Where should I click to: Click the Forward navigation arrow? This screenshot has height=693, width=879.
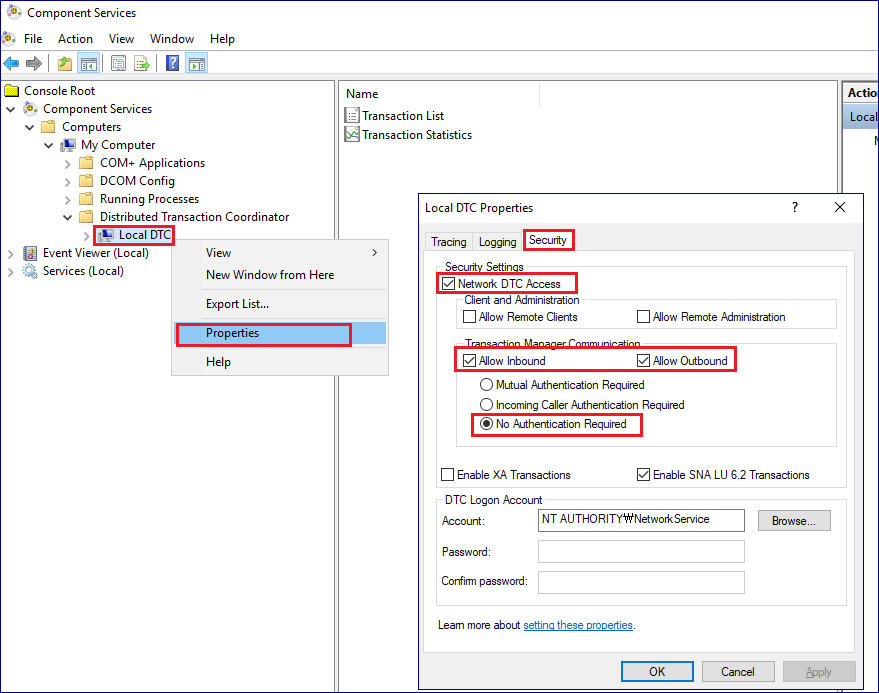33,62
